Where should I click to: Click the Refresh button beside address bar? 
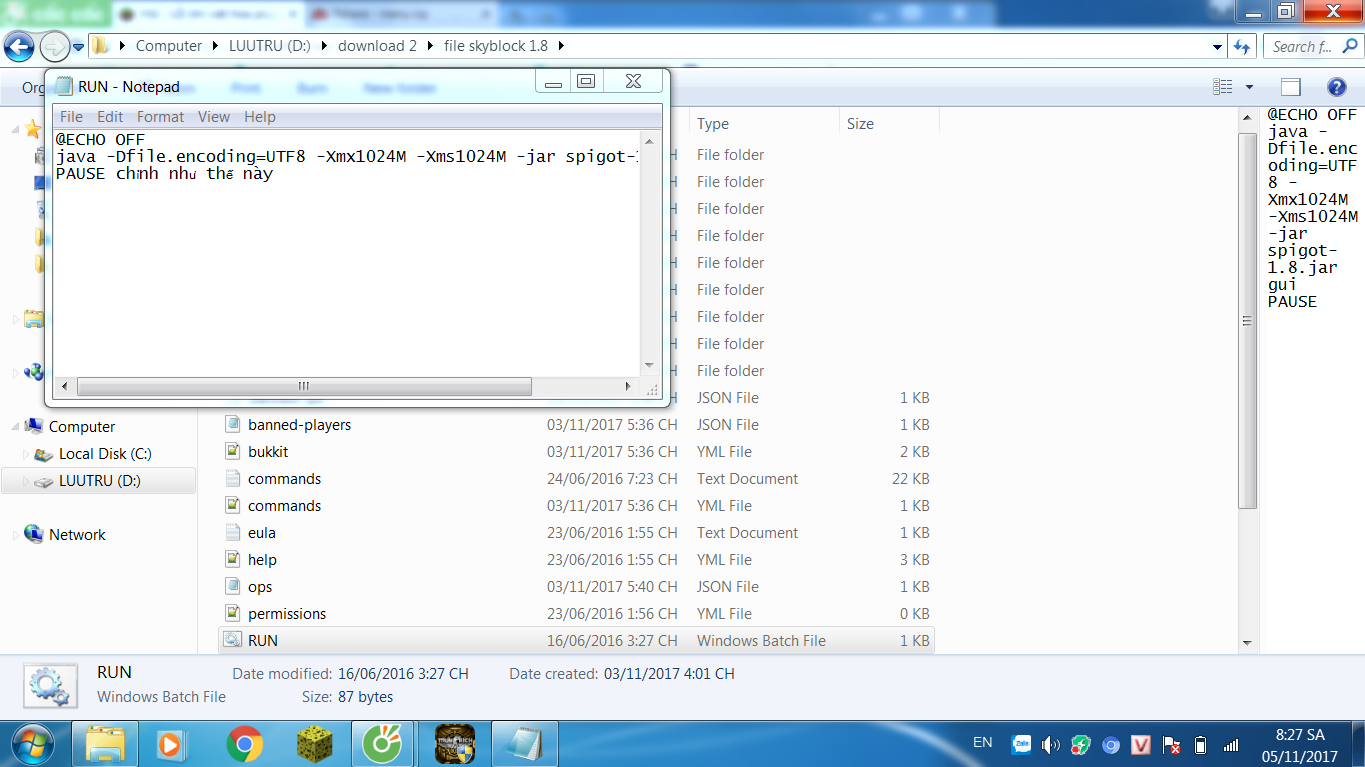tap(1243, 46)
